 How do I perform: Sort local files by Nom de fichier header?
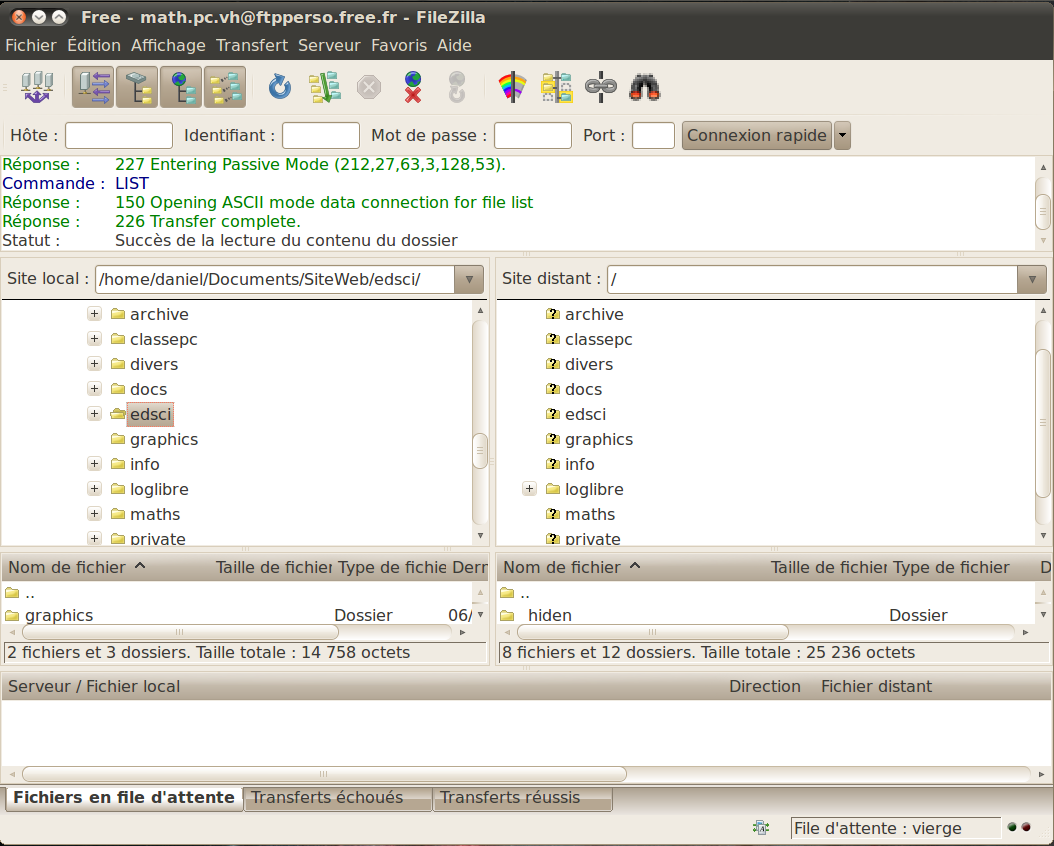pyautogui.click(x=67, y=568)
